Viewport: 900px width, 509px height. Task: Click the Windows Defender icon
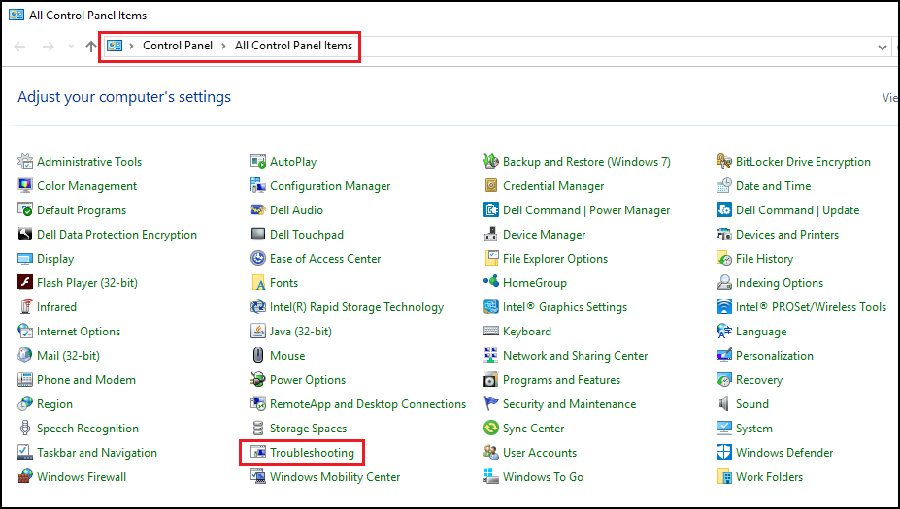pyautogui.click(x=725, y=453)
